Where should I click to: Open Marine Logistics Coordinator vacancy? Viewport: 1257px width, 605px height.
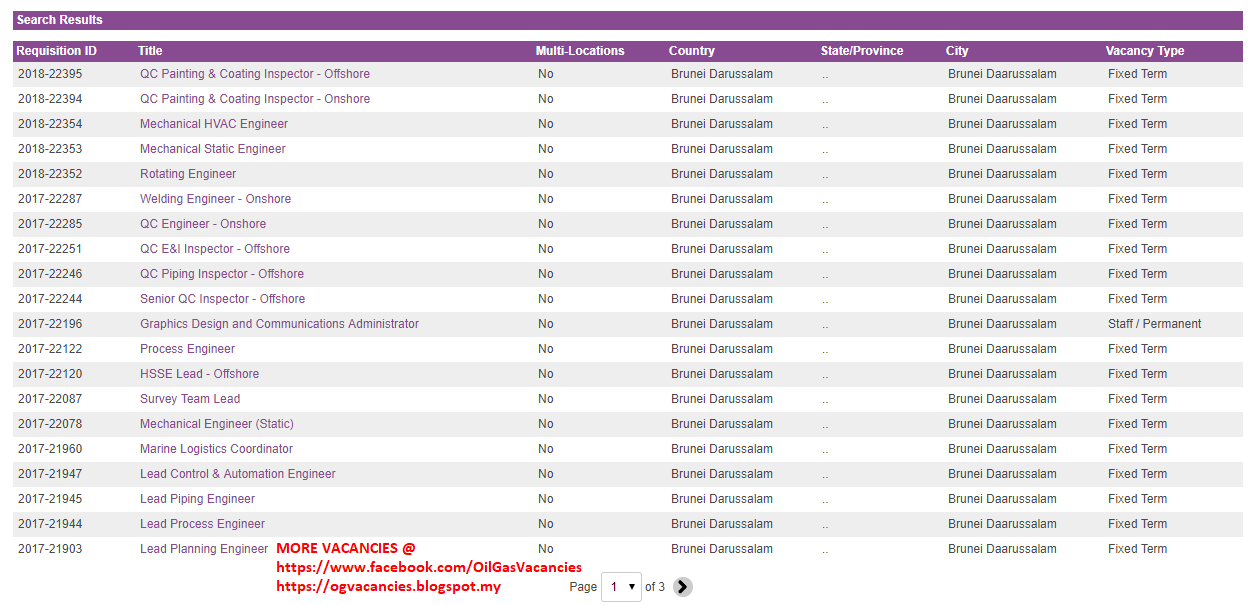coord(217,449)
